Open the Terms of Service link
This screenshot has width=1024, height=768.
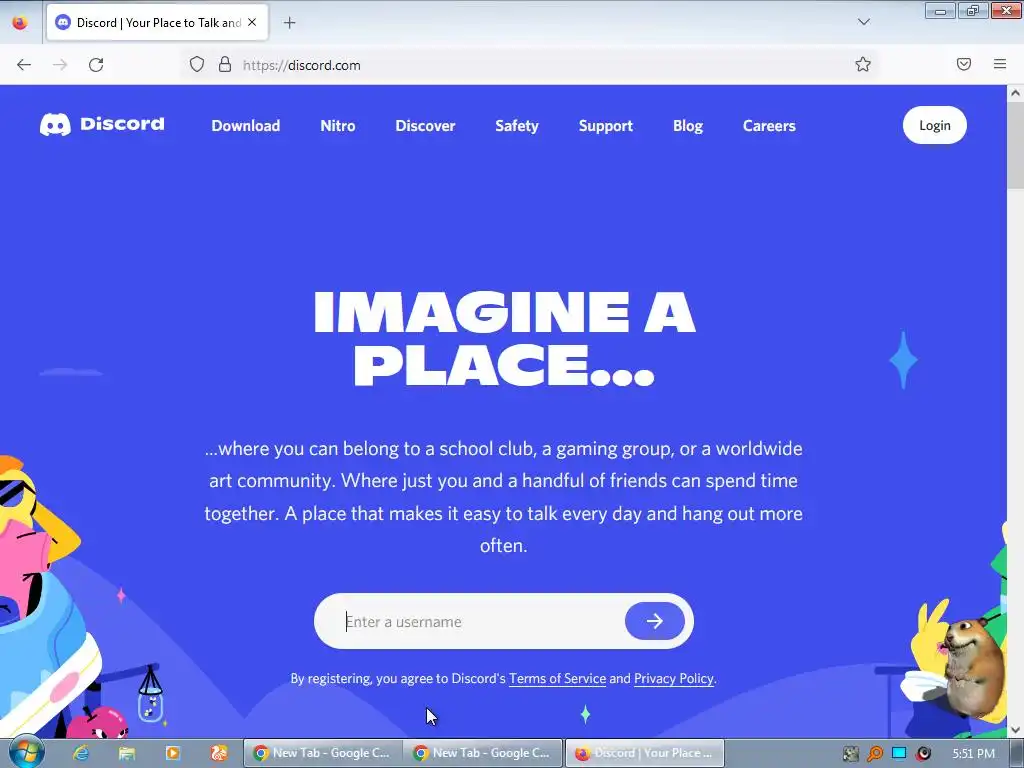pyautogui.click(x=557, y=679)
